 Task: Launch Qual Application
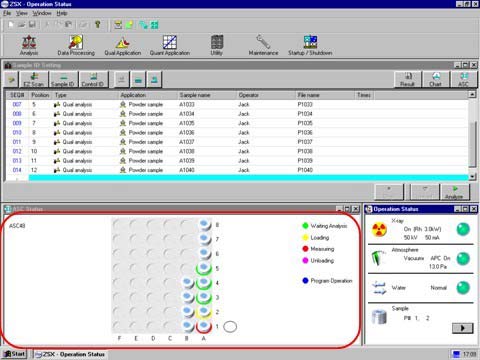(x=123, y=45)
